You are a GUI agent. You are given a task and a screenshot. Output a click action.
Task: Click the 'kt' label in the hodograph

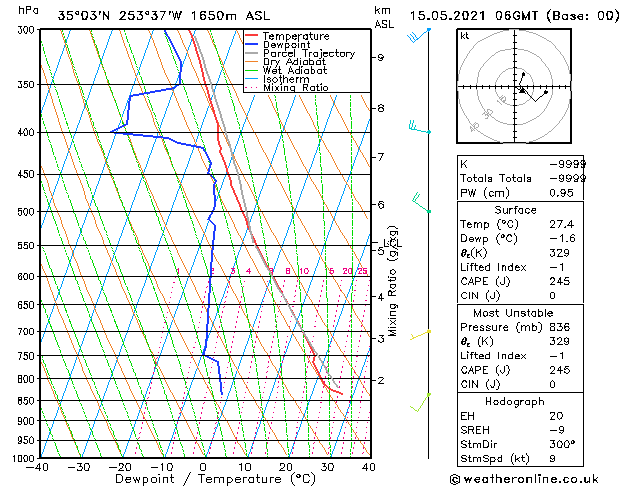465,36
